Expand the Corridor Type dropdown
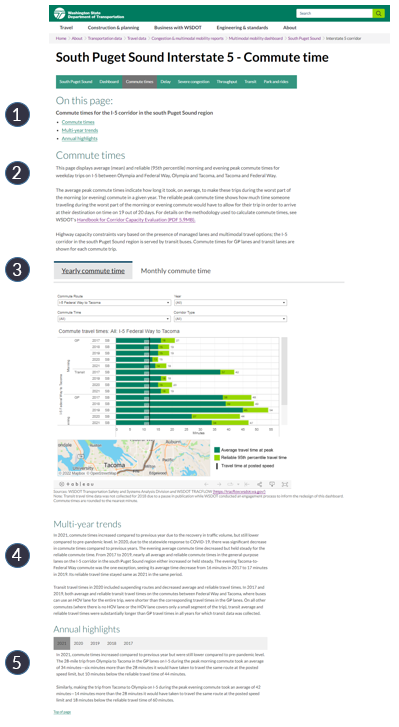Screen dimensions: 399x727 click(x=230, y=319)
